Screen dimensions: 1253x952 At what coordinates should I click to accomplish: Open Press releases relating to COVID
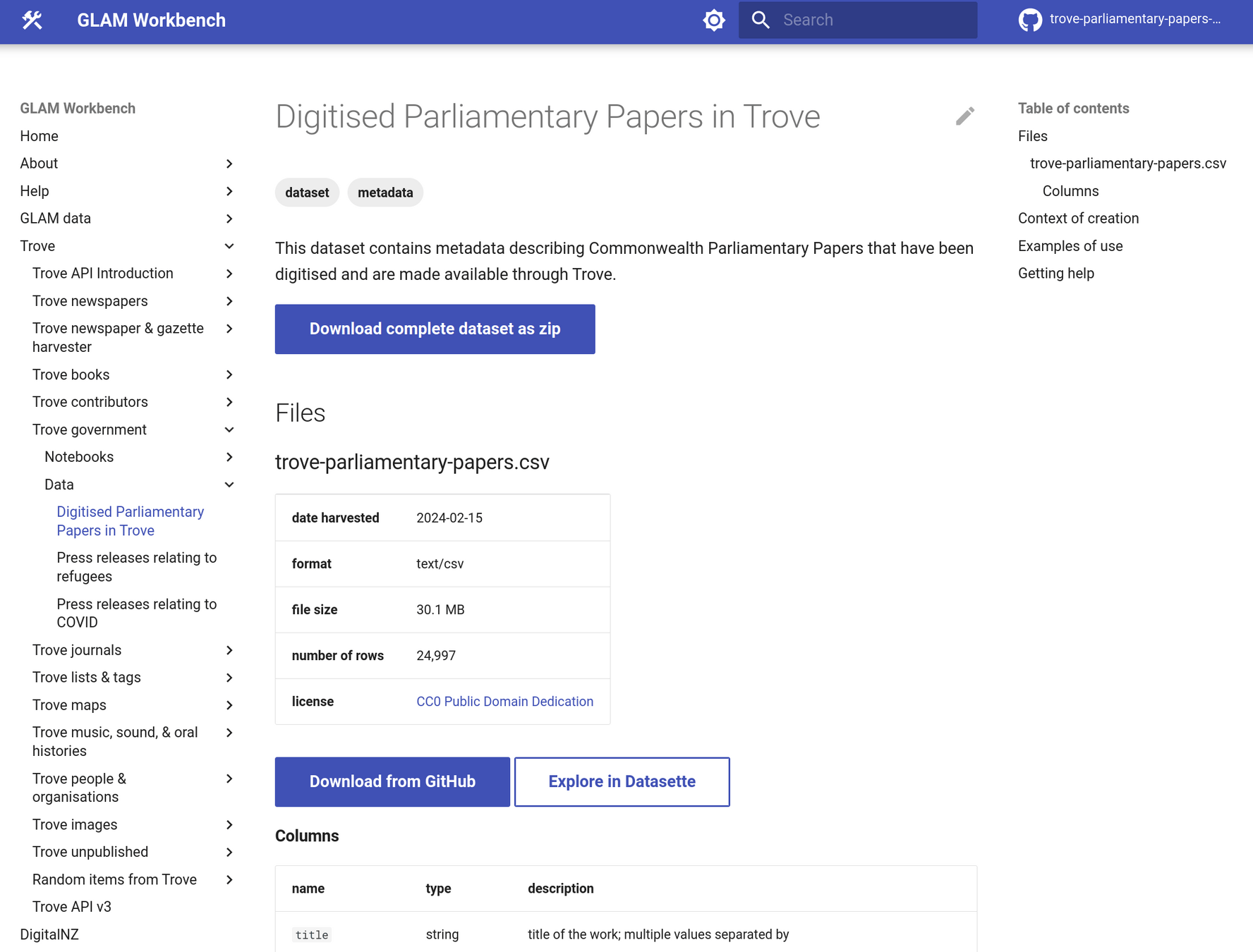137,614
